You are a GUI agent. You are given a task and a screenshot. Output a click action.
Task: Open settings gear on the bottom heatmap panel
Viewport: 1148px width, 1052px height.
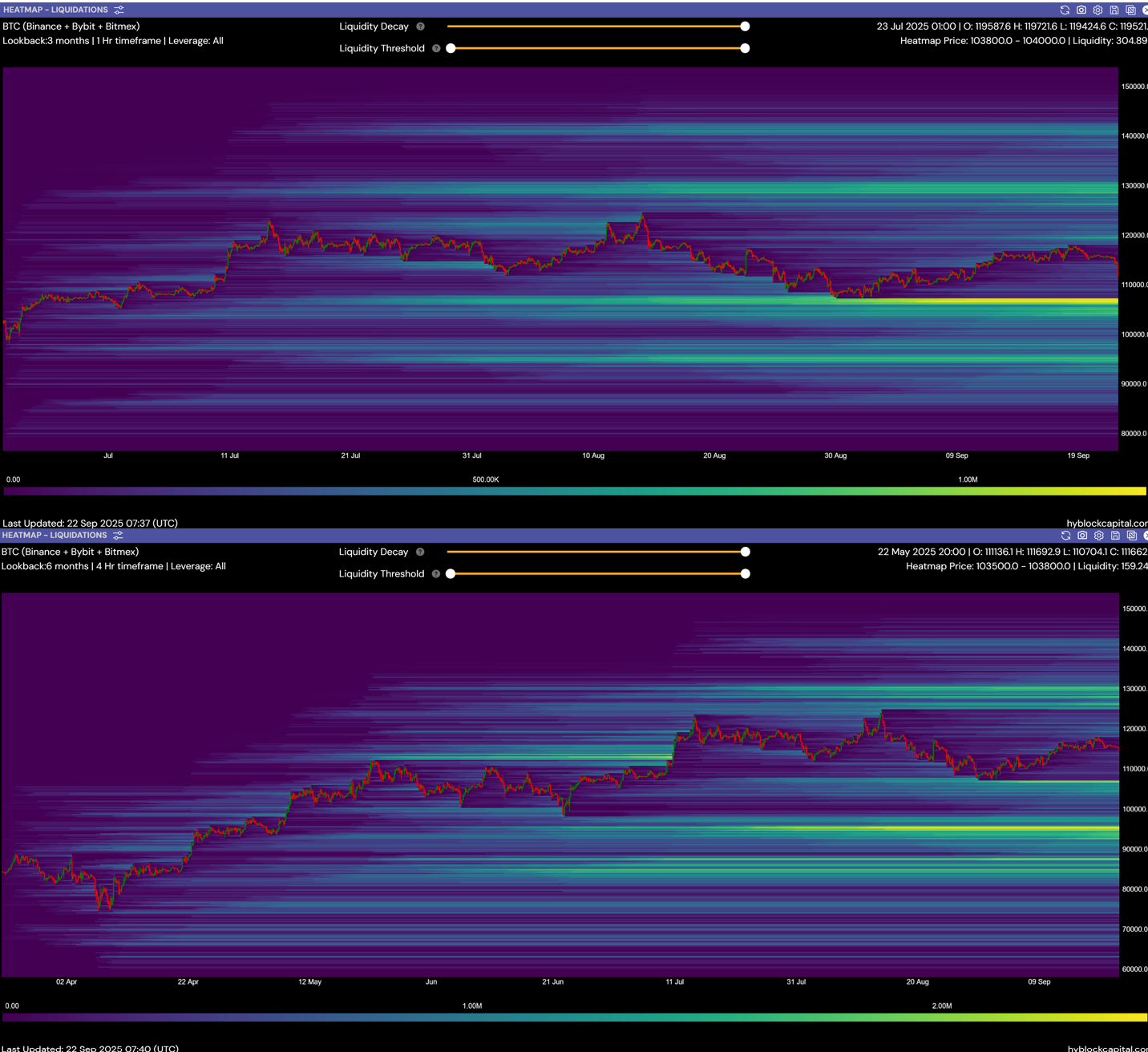coord(1099,536)
